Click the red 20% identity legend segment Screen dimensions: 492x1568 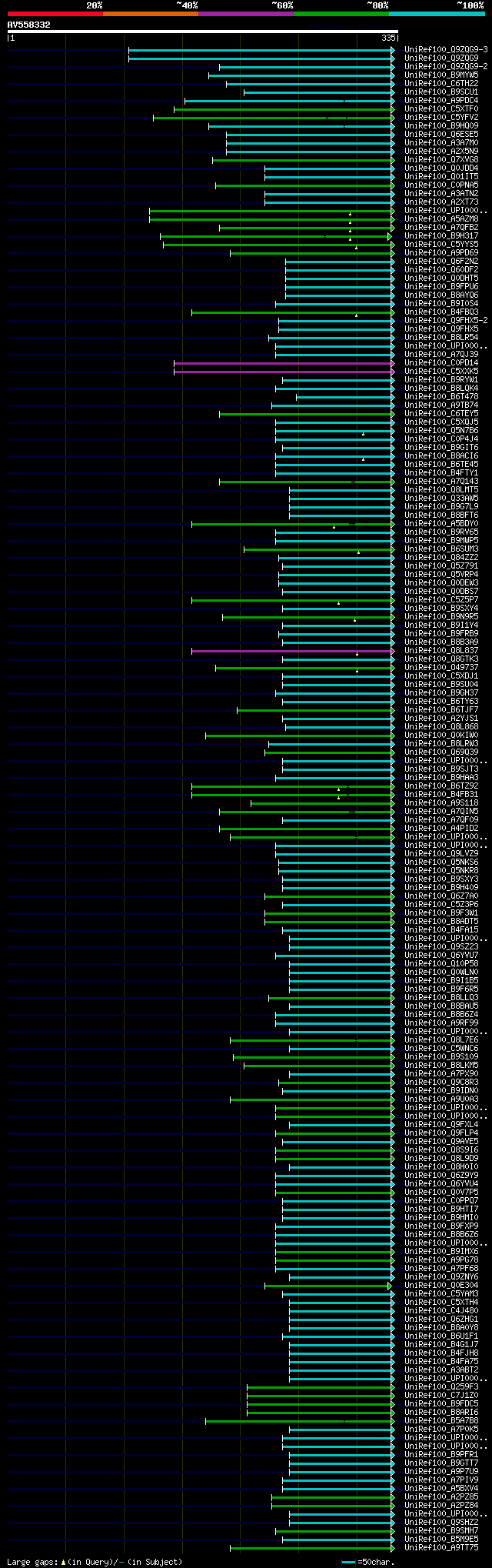click(x=55, y=14)
